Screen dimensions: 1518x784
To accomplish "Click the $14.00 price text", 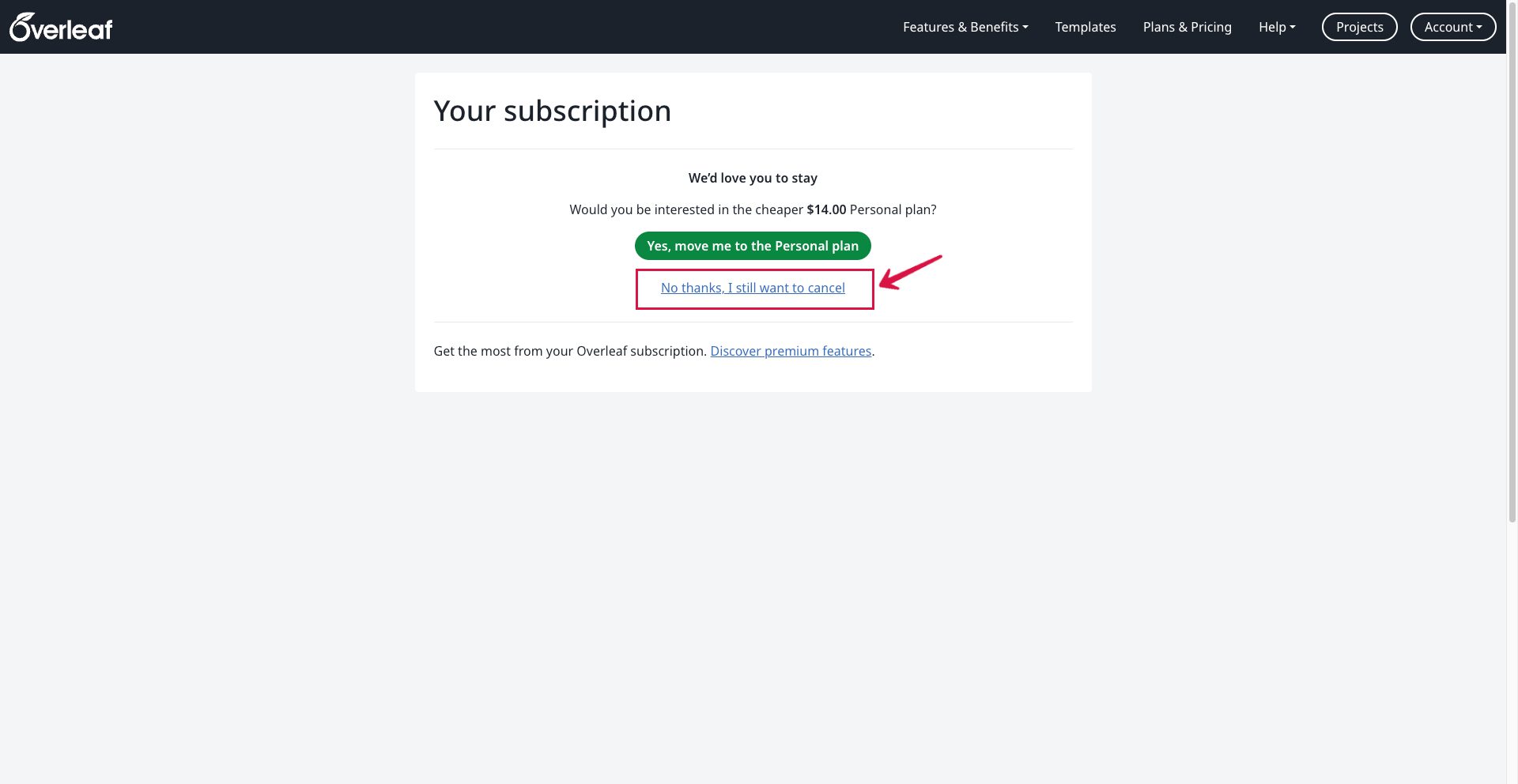I will tap(826, 209).
